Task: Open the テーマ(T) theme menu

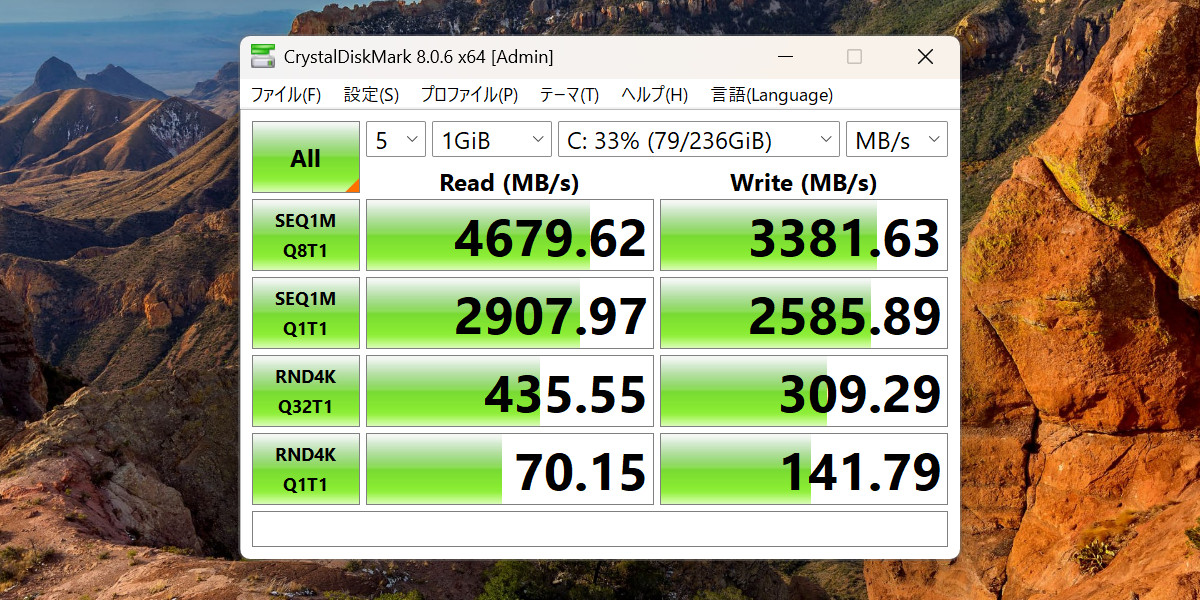Action: [x=569, y=95]
